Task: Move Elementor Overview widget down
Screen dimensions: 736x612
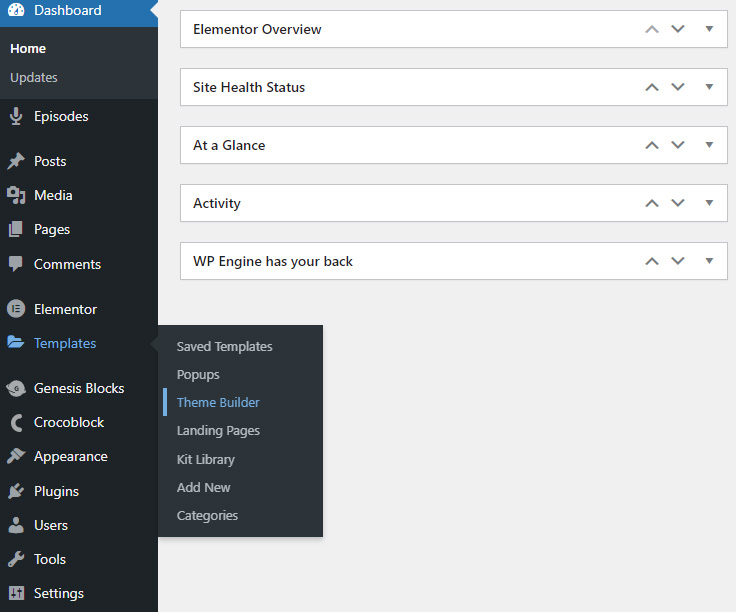Action: click(678, 29)
